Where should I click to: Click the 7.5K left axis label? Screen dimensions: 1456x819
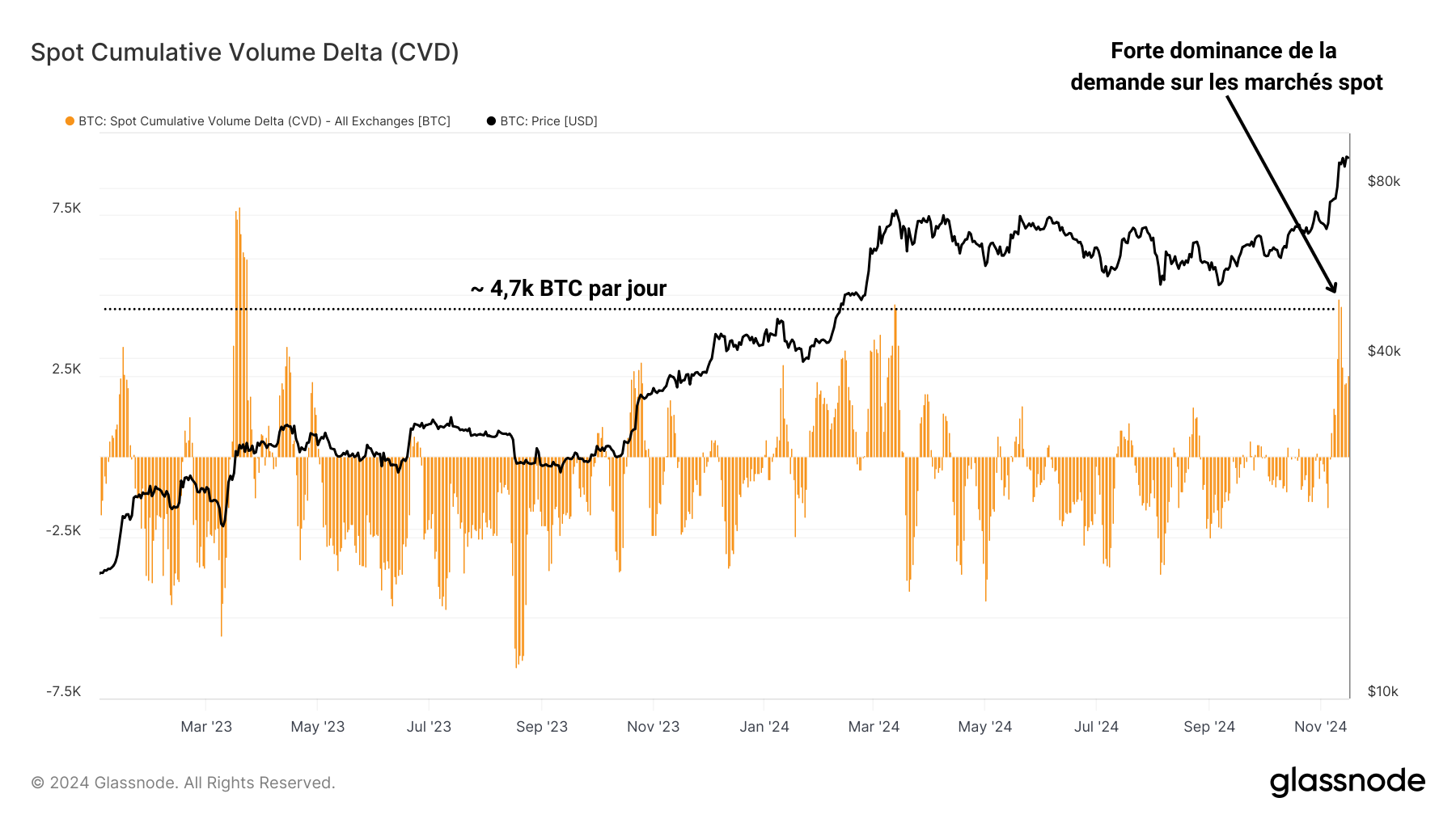66,209
